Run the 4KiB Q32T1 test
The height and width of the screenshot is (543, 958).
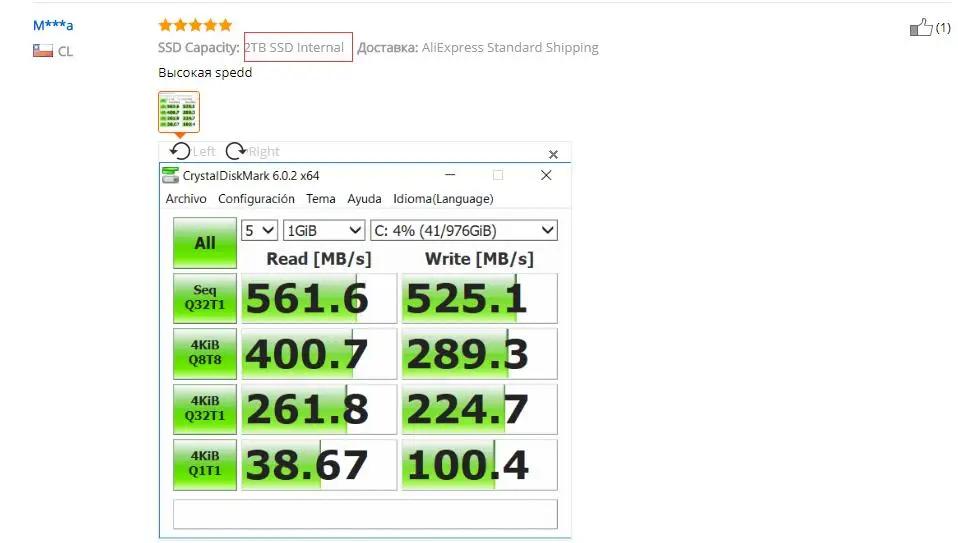(x=205, y=409)
